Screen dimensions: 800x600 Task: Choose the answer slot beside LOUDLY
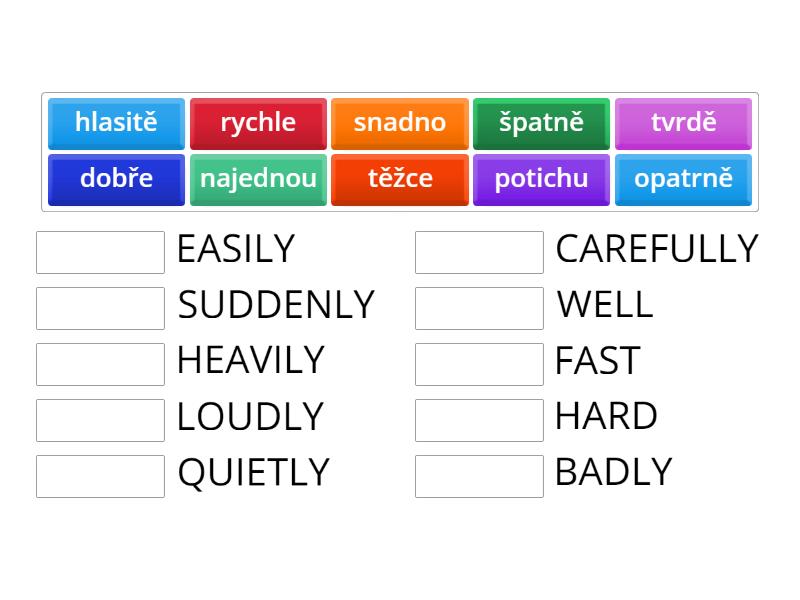pyautogui.click(x=100, y=420)
